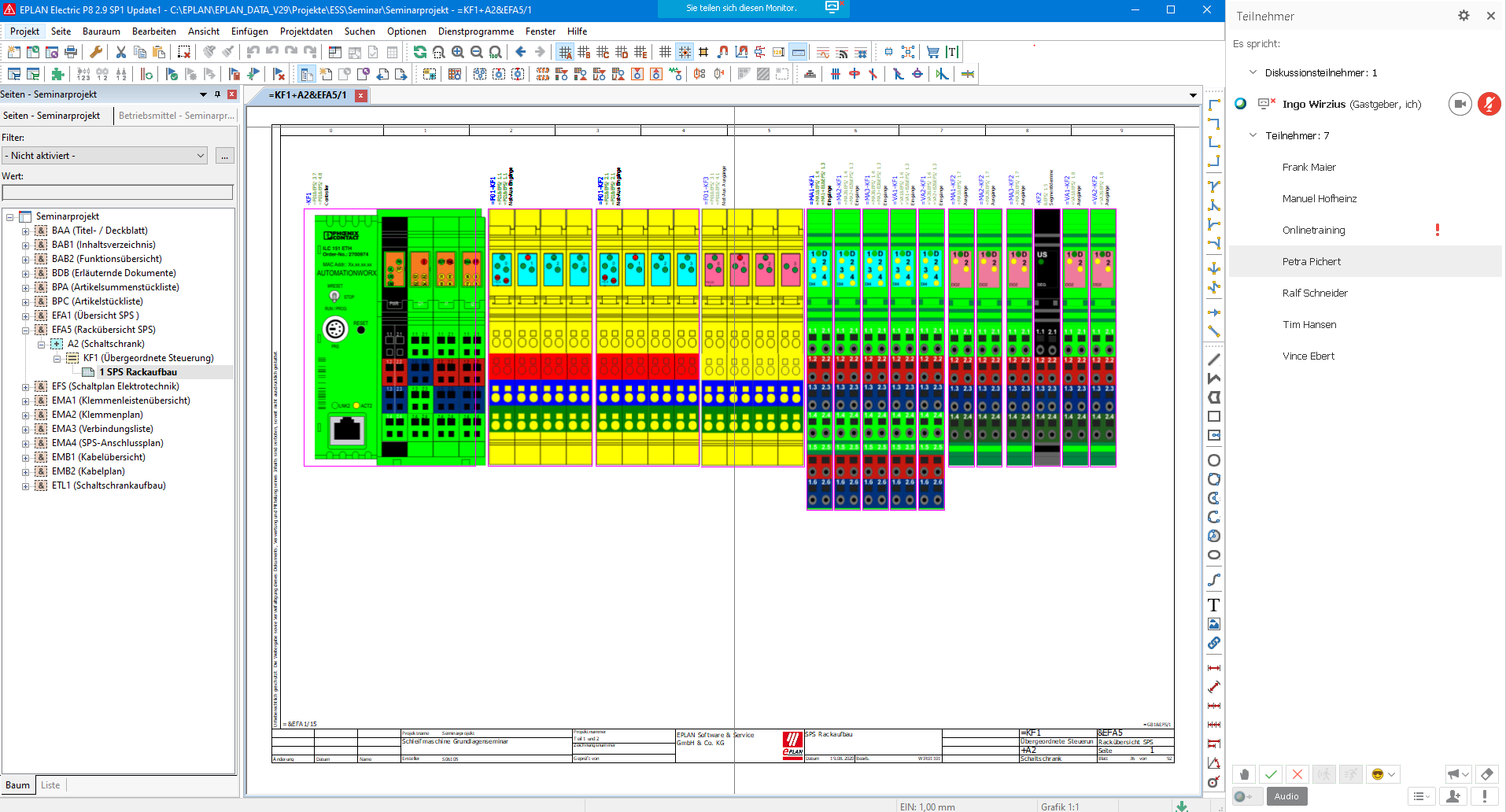Click the Wert input field
The height and width of the screenshot is (812, 1506).
[x=118, y=192]
